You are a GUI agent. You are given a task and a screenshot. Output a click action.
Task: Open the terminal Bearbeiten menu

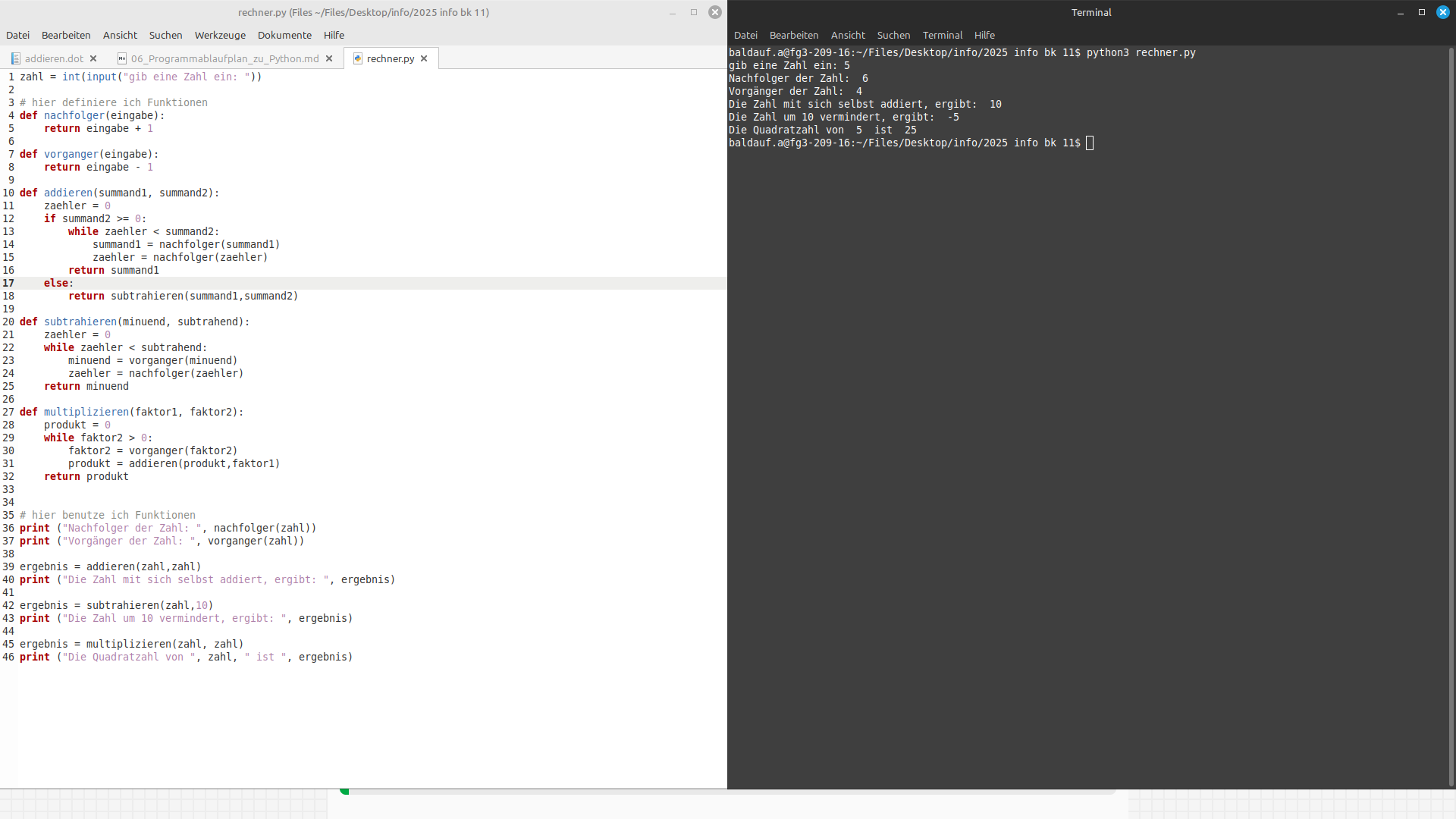click(793, 35)
